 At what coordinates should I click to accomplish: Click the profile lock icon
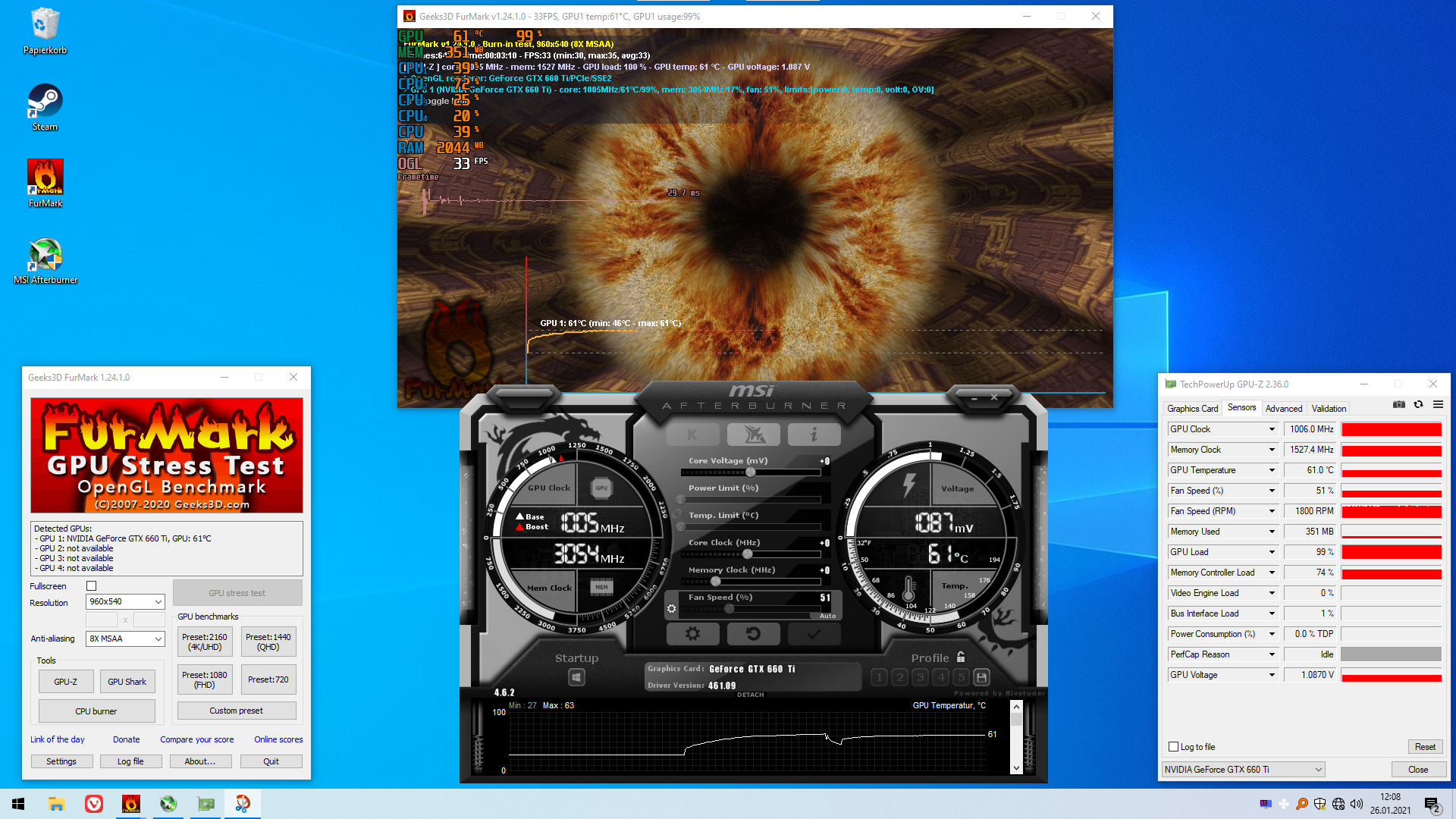coord(961,657)
